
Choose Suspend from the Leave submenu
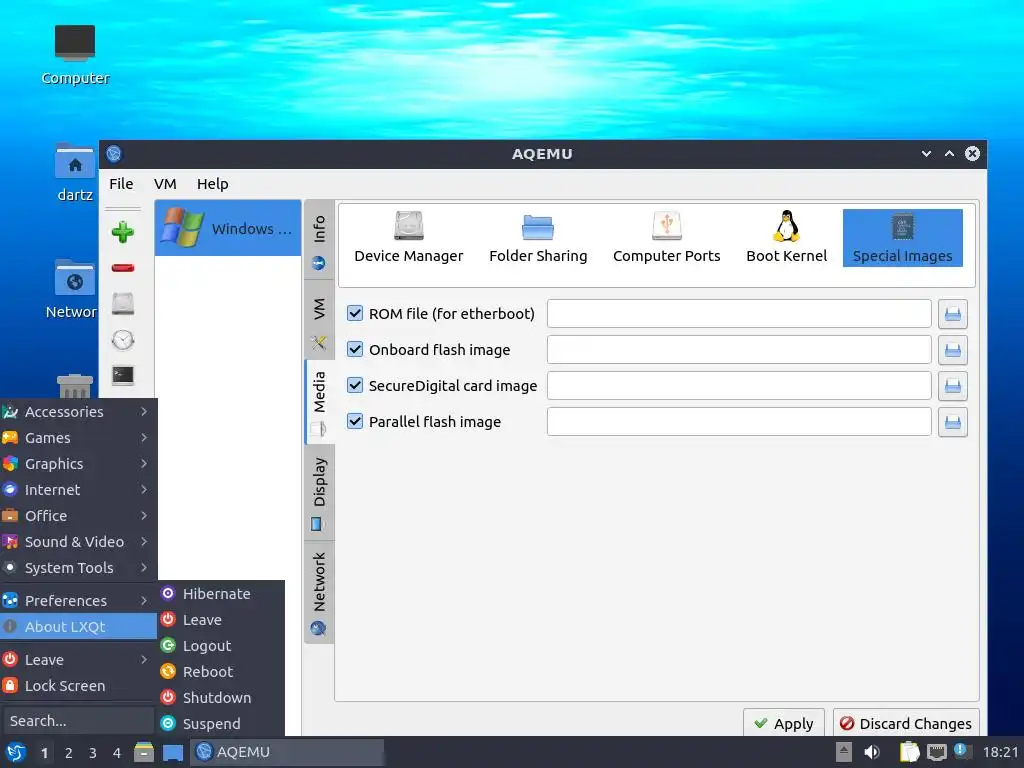tap(221, 724)
